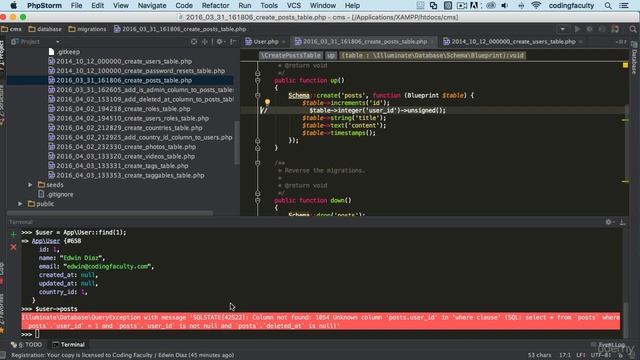Select the .gitkeep file
Image resolution: width=640 pixels, height=360 pixels.
click(x=64, y=52)
